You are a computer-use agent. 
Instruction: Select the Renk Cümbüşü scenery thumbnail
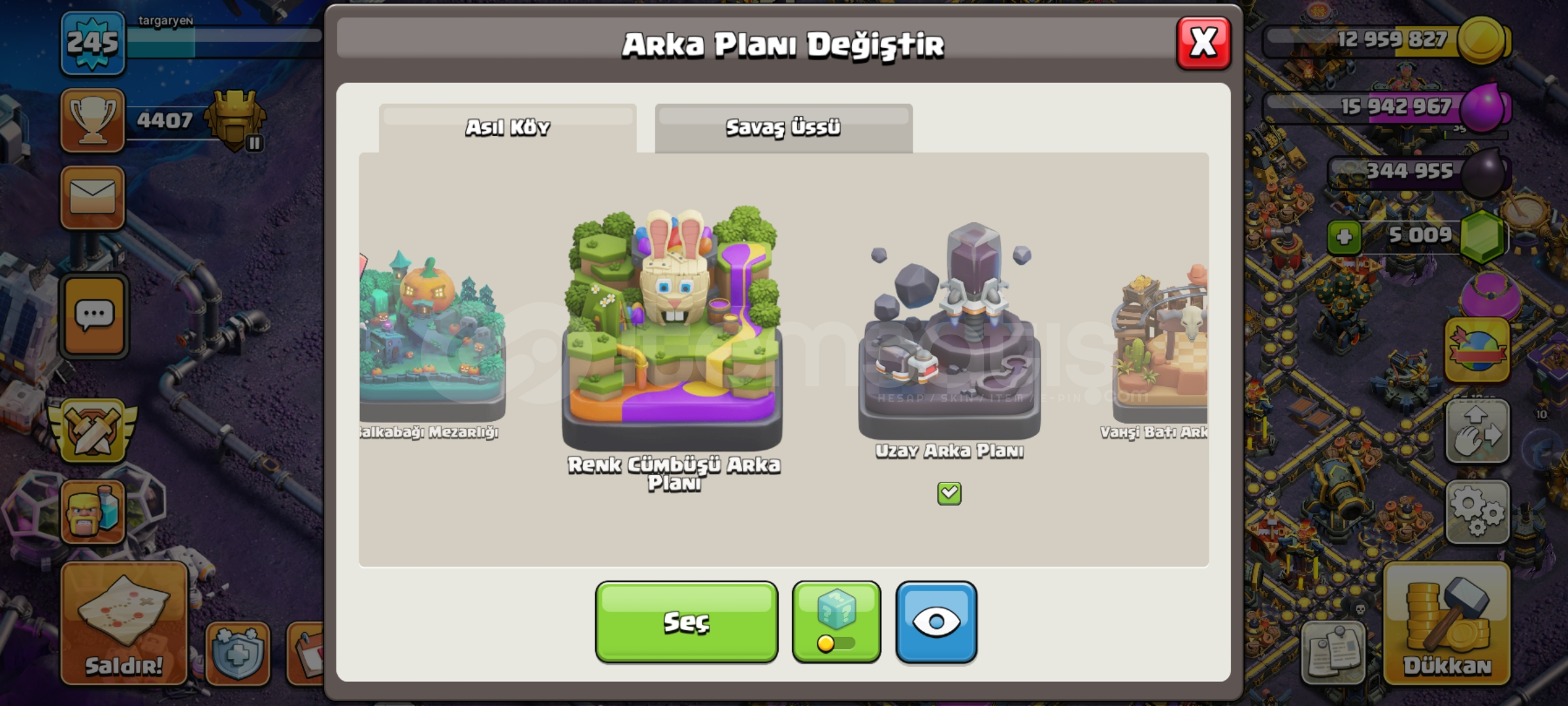(x=673, y=327)
